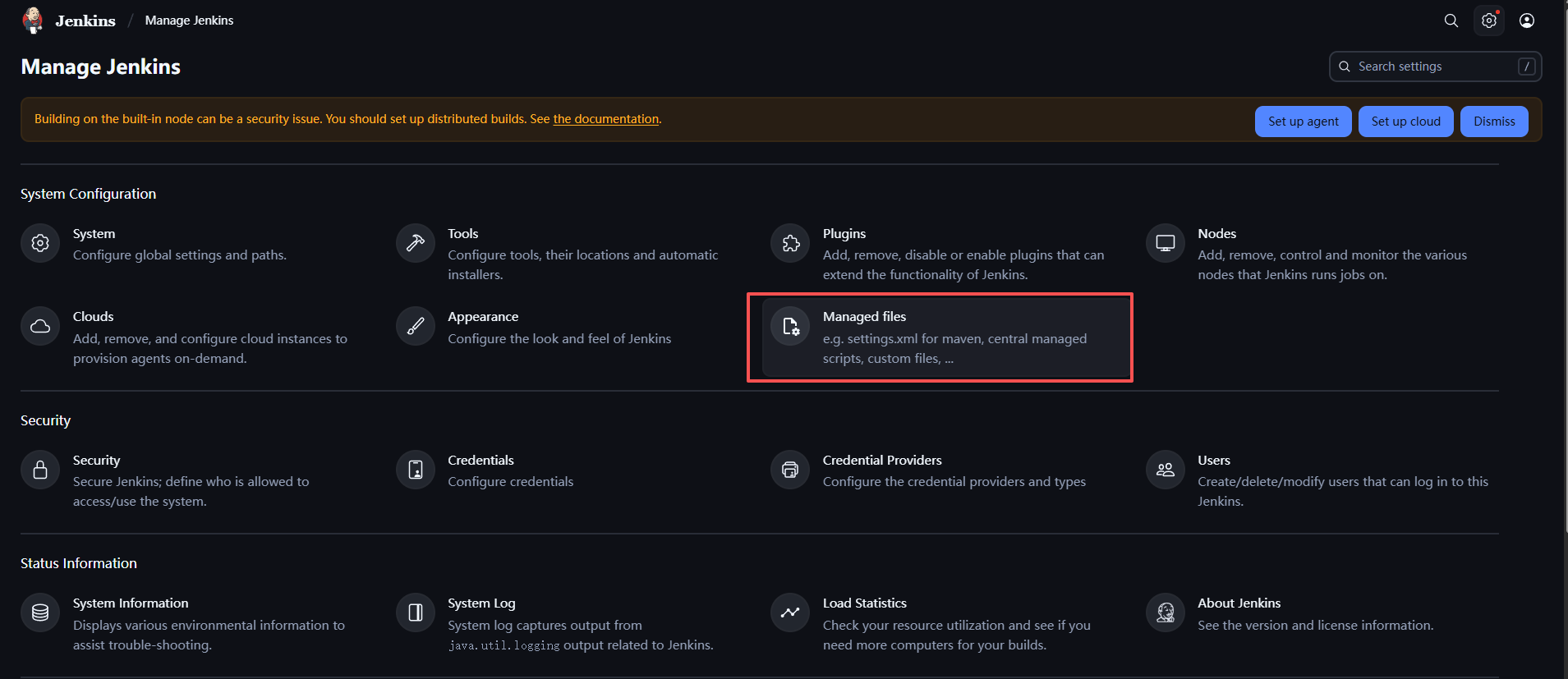The width and height of the screenshot is (1568, 679).
Task: Click the Credentials icon
Action: pyautogui.click(x=416, y=470)
